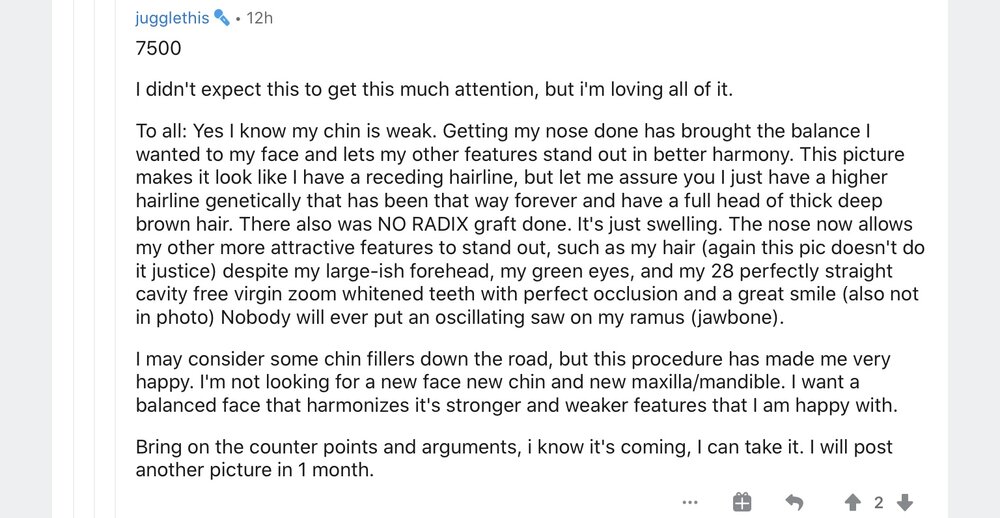
Task: Click the paragraph about chin fillers
Action: [517, 382]
